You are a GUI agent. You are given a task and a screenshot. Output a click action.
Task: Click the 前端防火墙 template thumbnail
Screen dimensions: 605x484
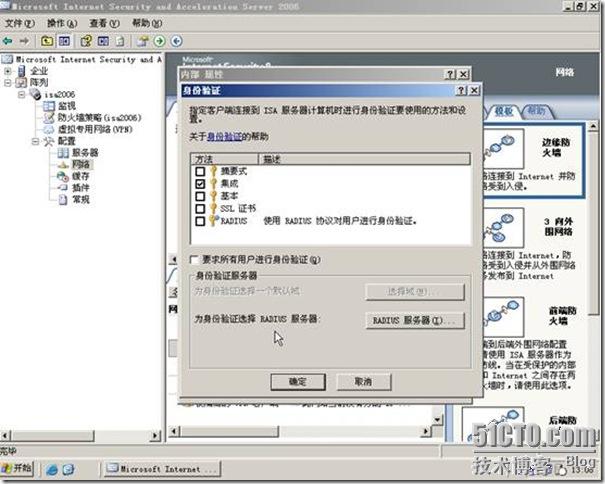pos(503,316)
